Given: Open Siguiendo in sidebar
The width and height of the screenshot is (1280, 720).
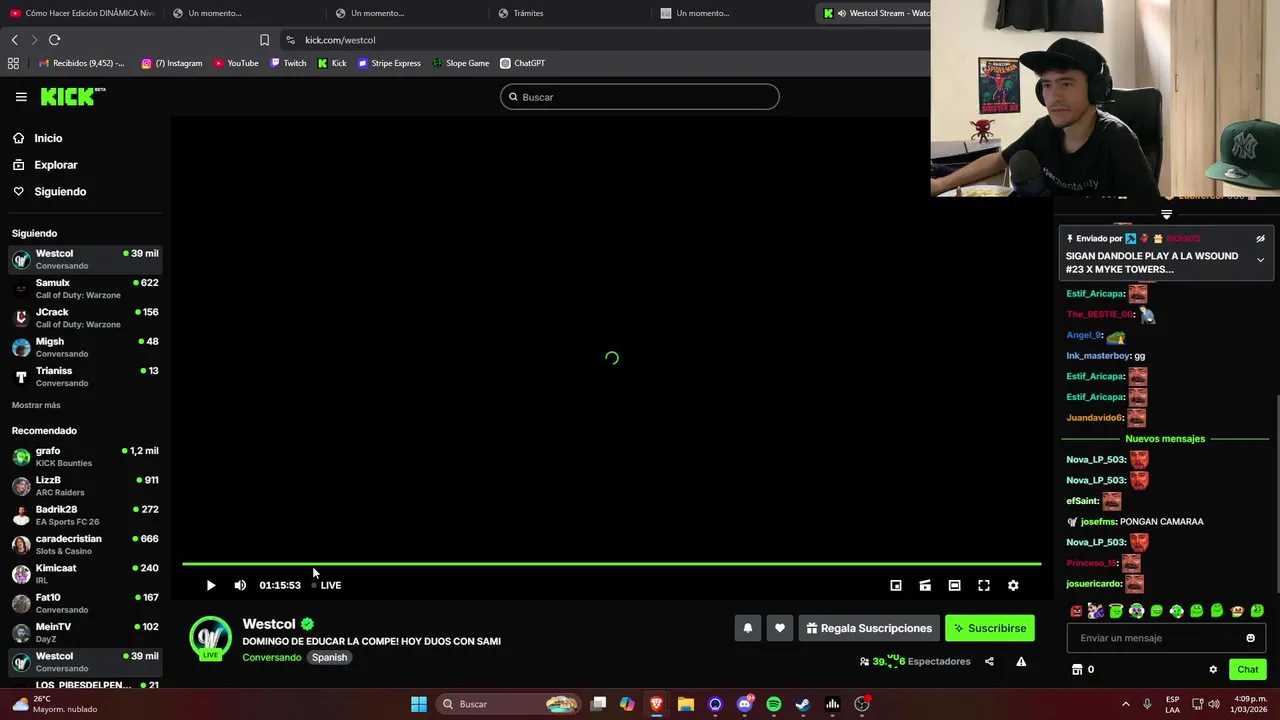Looking at the screenshot, I should pos(85,191).
